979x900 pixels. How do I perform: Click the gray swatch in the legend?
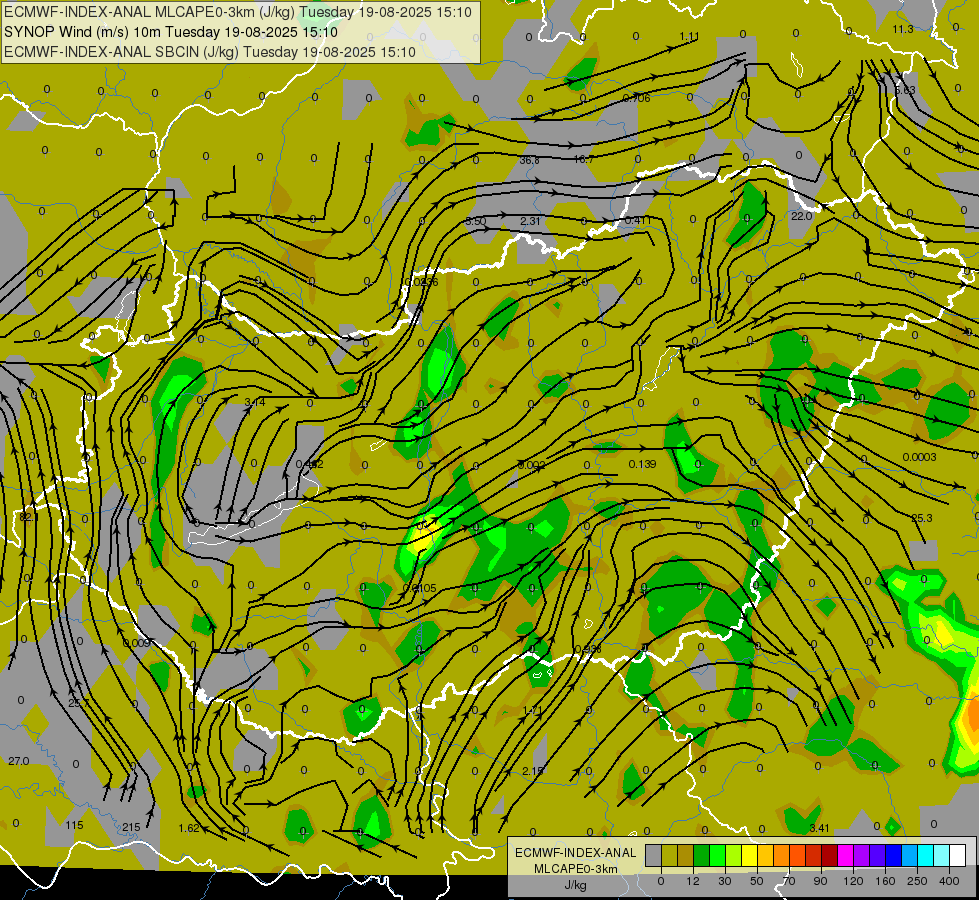point(654,856)
